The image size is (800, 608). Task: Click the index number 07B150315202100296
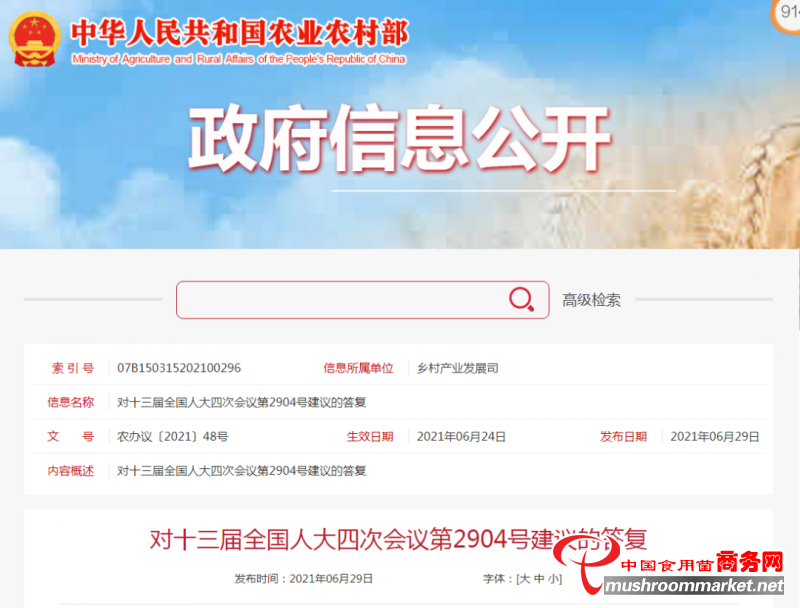click(179, 368)
